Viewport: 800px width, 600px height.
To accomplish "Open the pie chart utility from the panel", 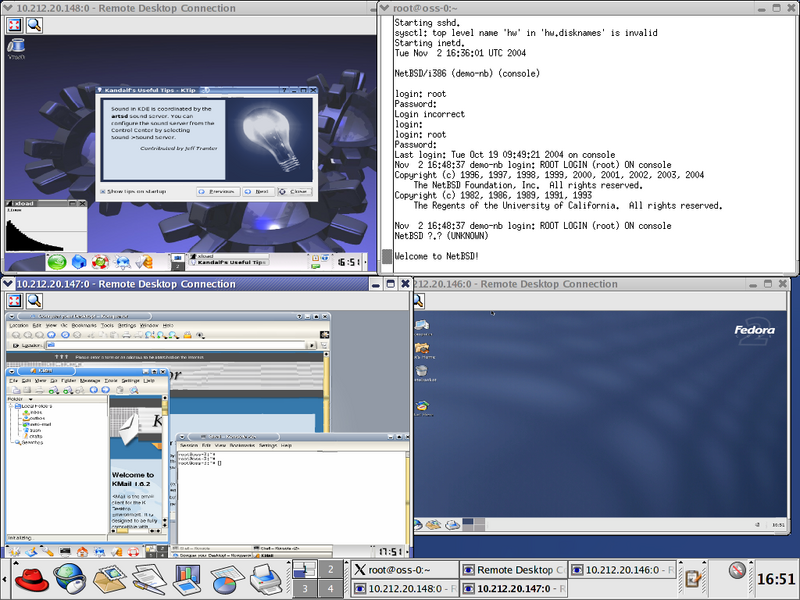I will [x=223, y=578].
